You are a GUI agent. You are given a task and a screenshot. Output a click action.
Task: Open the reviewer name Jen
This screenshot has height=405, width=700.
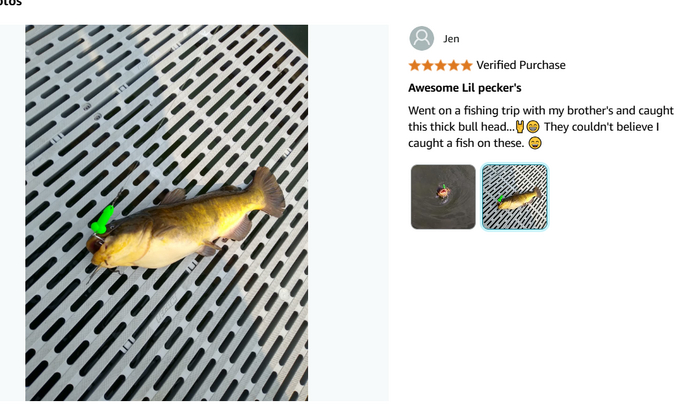click(451, 39)
